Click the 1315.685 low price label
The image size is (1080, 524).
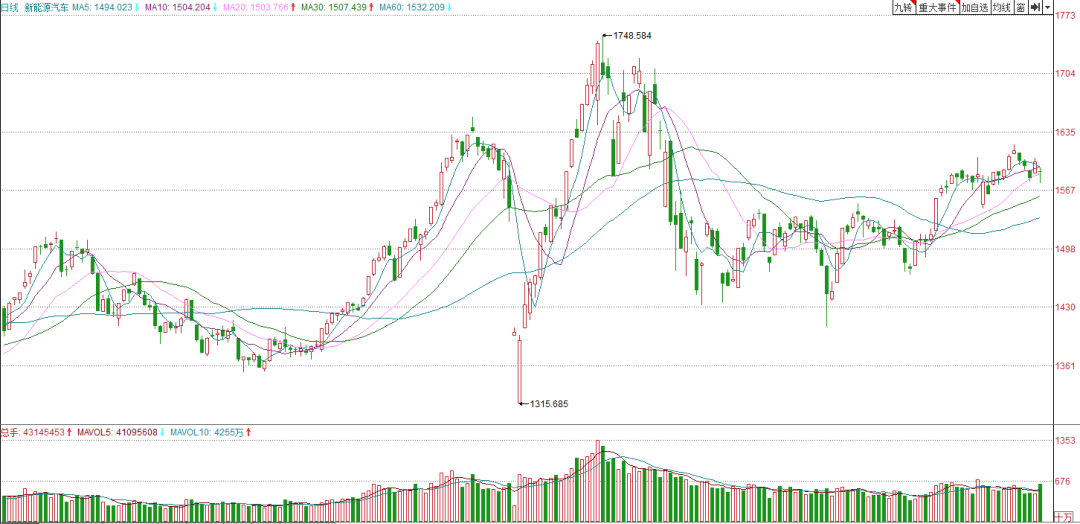(550, 404)
